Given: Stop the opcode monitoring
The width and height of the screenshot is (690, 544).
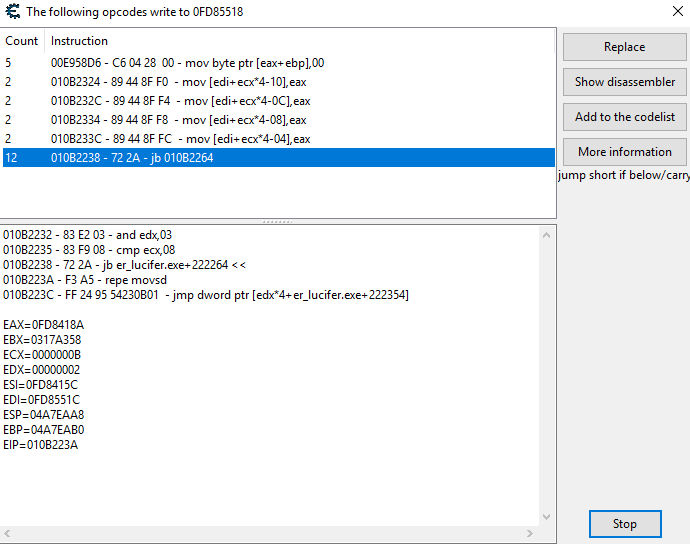Looking at the screenshot, I should [625, 524].
